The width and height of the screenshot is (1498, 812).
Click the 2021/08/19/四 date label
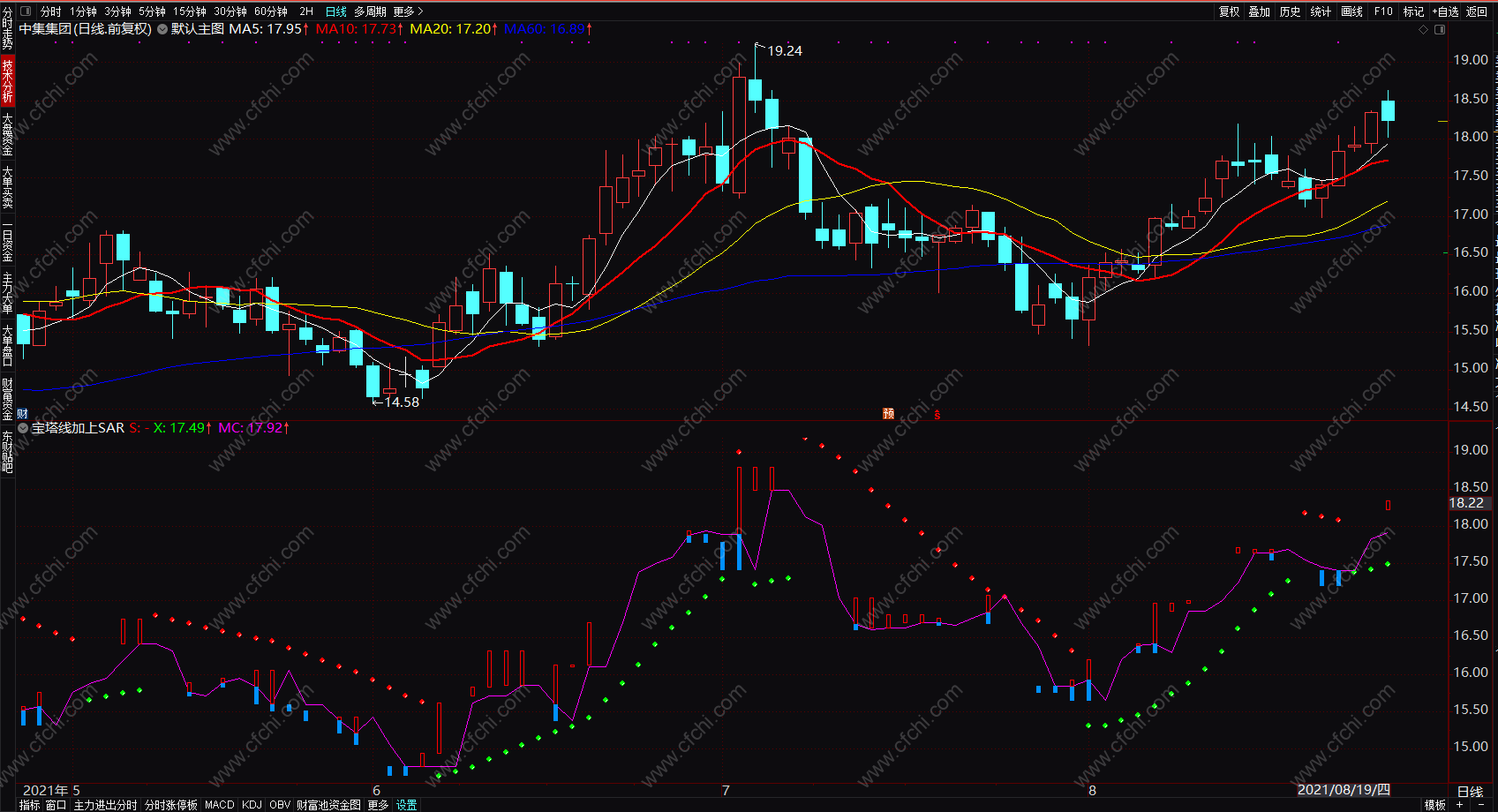[1344, 790]
